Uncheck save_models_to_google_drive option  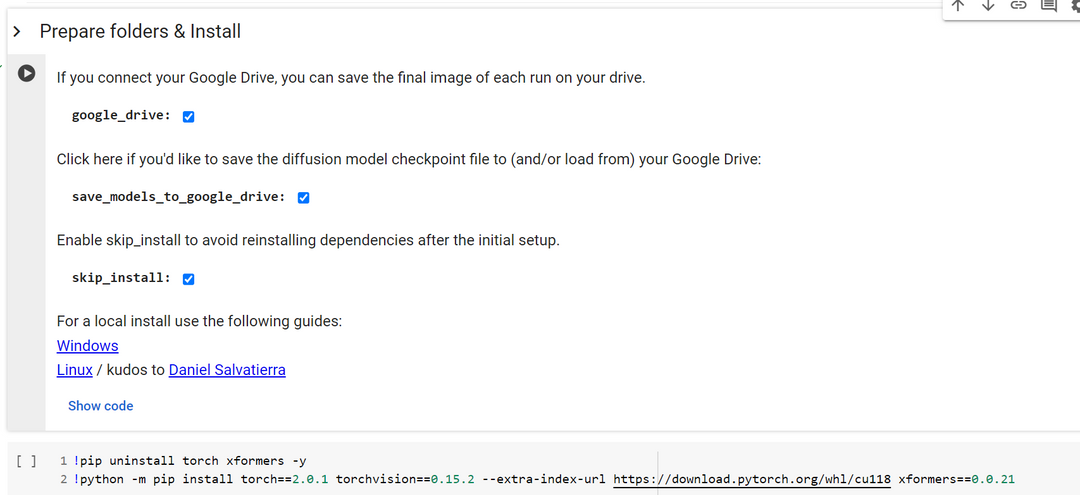click(x=304, y=197)
